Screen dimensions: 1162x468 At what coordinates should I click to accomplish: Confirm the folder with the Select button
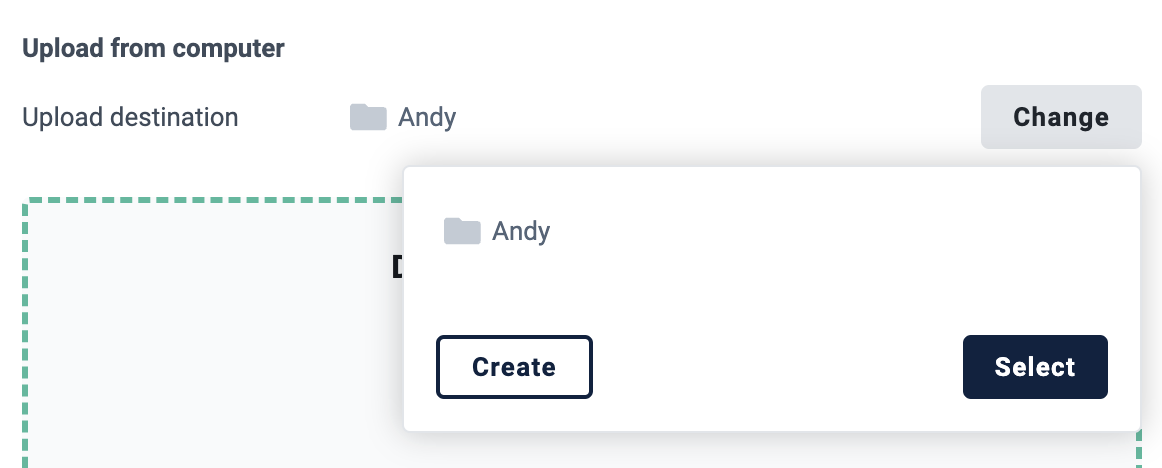pos(1035,367)
